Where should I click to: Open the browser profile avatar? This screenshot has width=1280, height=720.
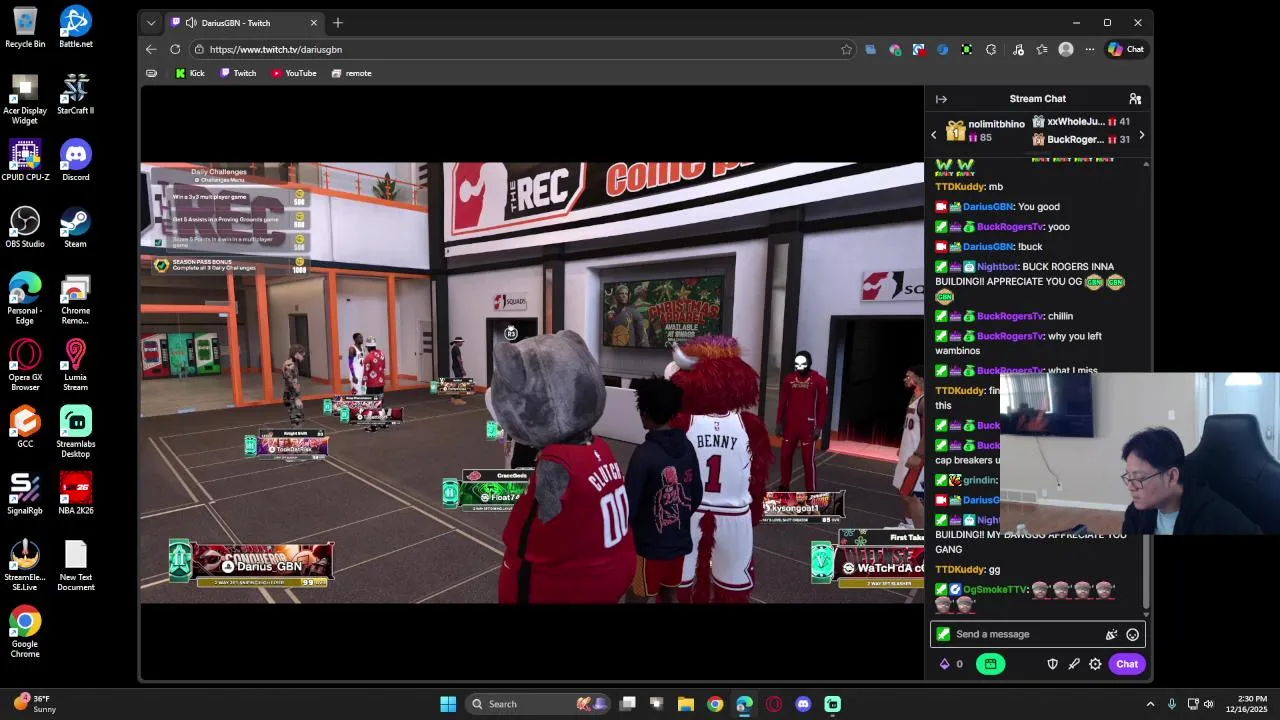coord(1066,49)
